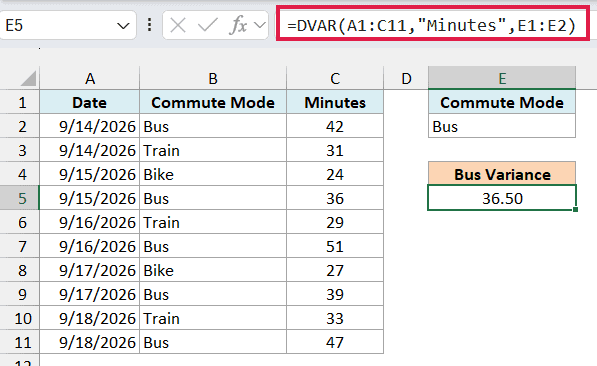Click the Minutes cell showing 39
This screenshot has height=366, width=597.
335,294
